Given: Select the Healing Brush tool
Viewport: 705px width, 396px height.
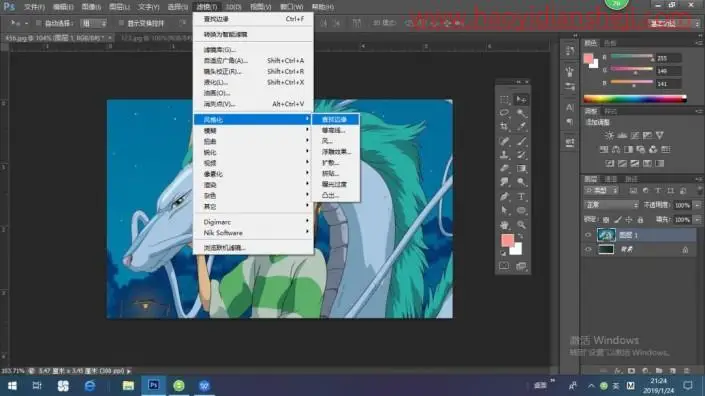Looking at the screenshot, I should pyautogui.click(x=504, y=141).
